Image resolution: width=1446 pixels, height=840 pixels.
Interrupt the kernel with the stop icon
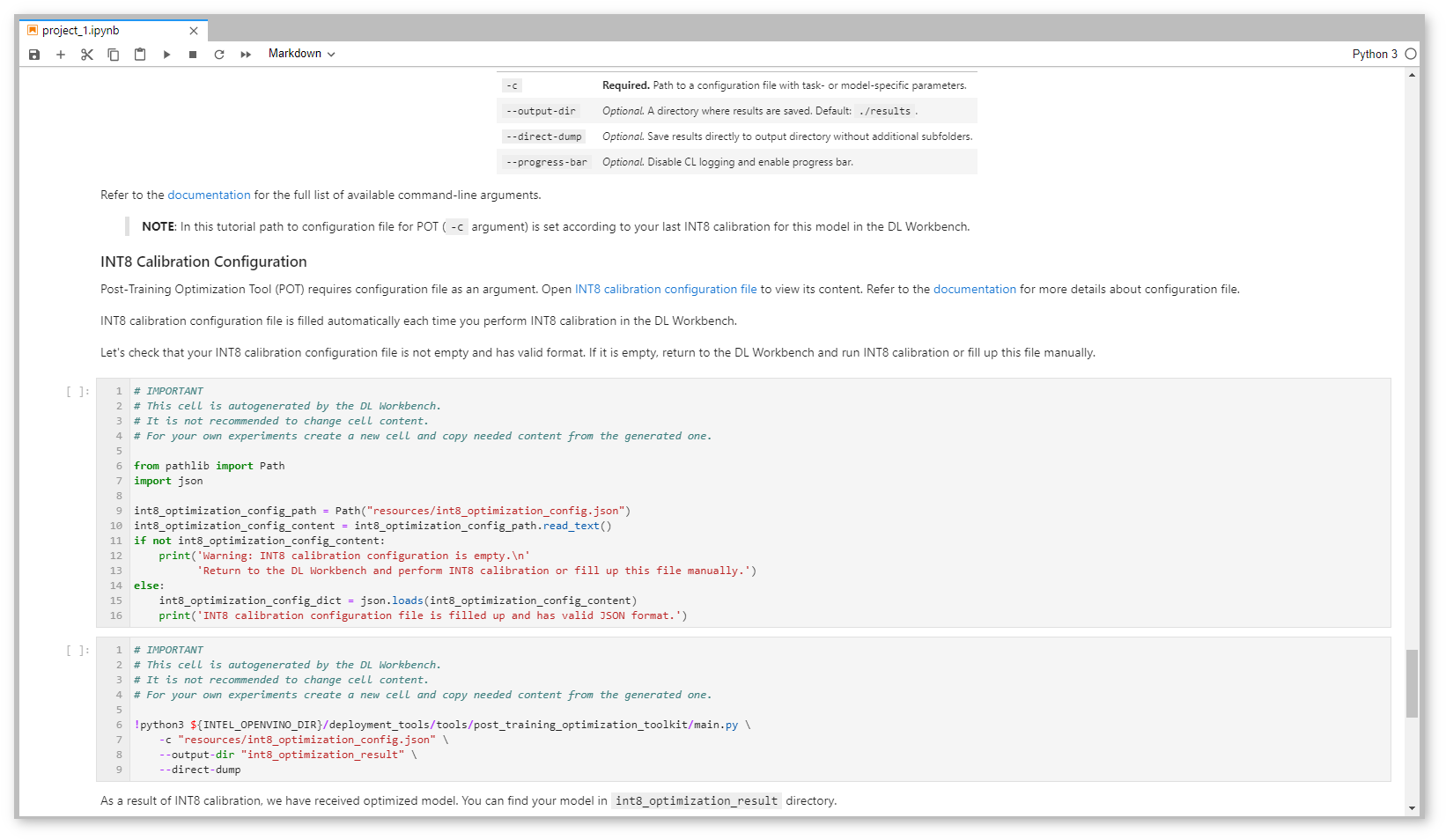click(x=193, y=55)
